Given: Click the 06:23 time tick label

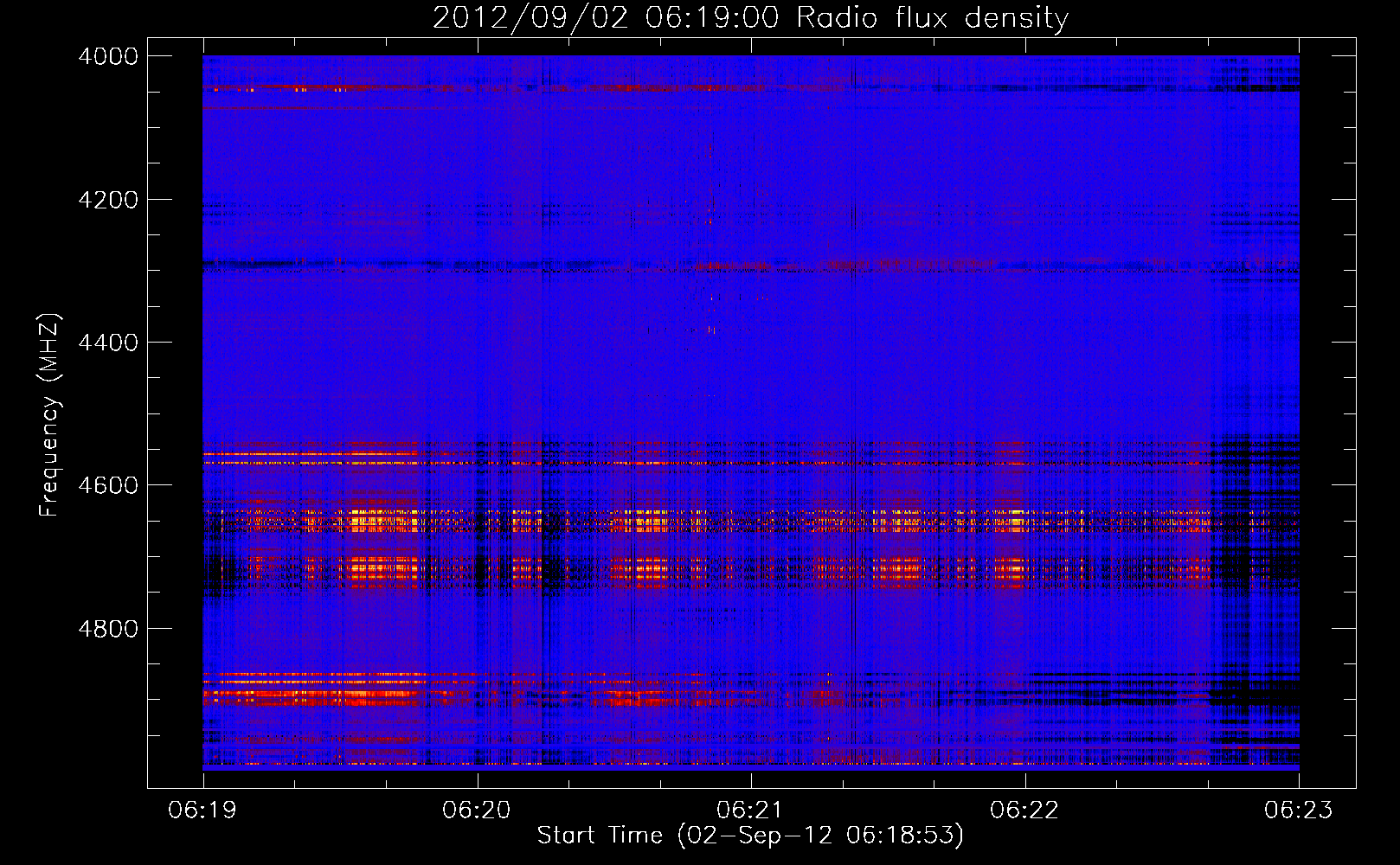Looking at the screenshot, I should coord(1299,811).
